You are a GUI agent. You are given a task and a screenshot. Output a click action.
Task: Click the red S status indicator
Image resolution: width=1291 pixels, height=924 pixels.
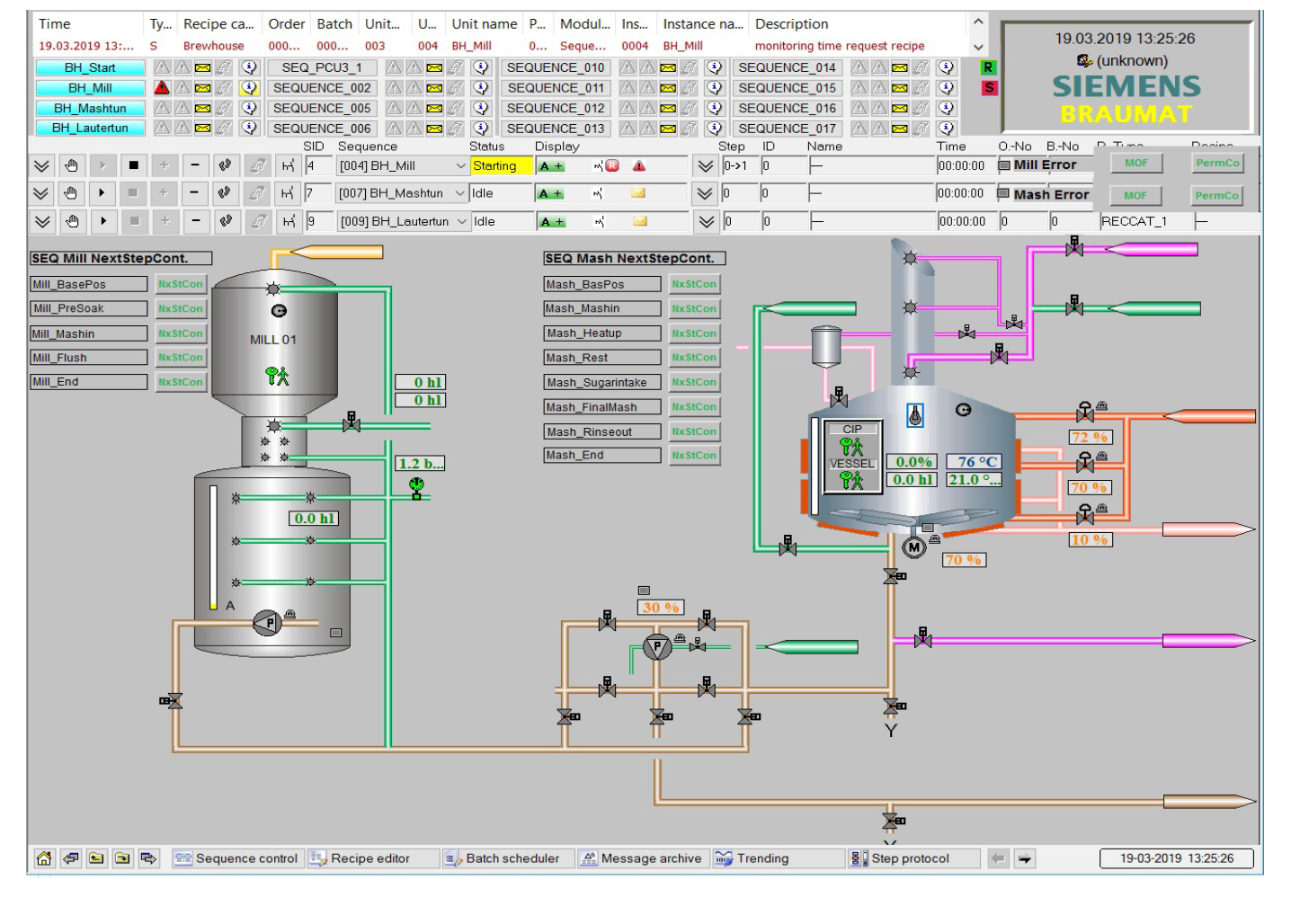pyautogui.click(x=989, y=88)
